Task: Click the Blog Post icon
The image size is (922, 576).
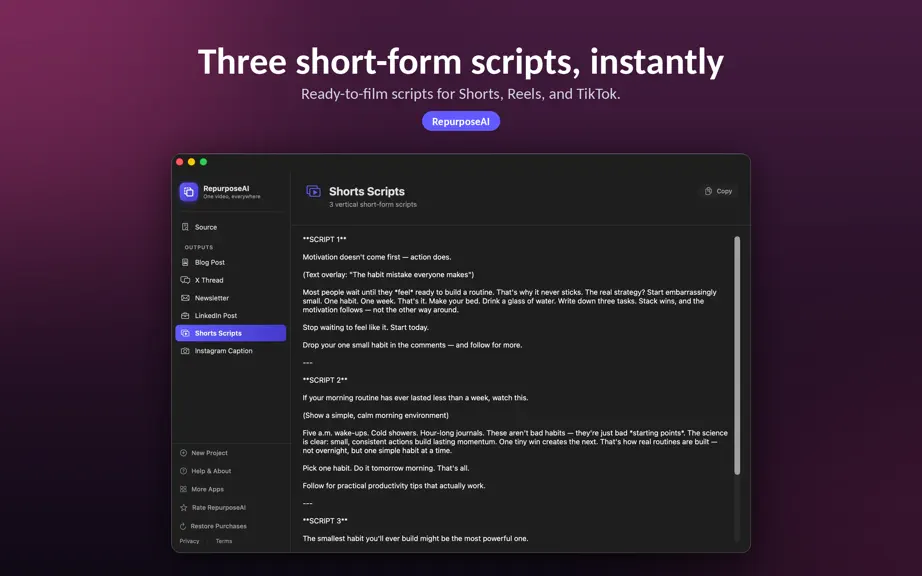Action: tap(185, 262)
